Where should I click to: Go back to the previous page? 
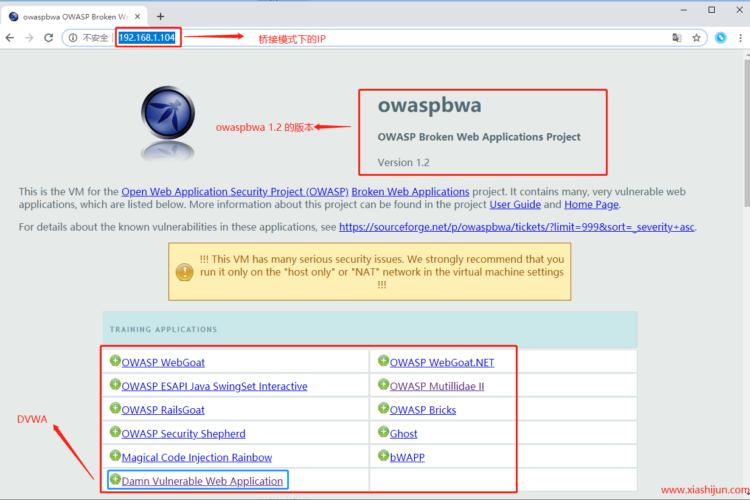pyautogui.click(x=10, y=38)
